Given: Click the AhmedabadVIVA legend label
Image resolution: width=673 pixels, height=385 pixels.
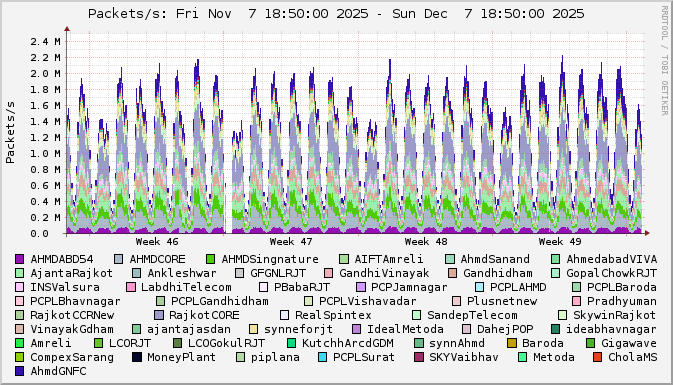Looking at the screenshot, I should pos(612,259).
